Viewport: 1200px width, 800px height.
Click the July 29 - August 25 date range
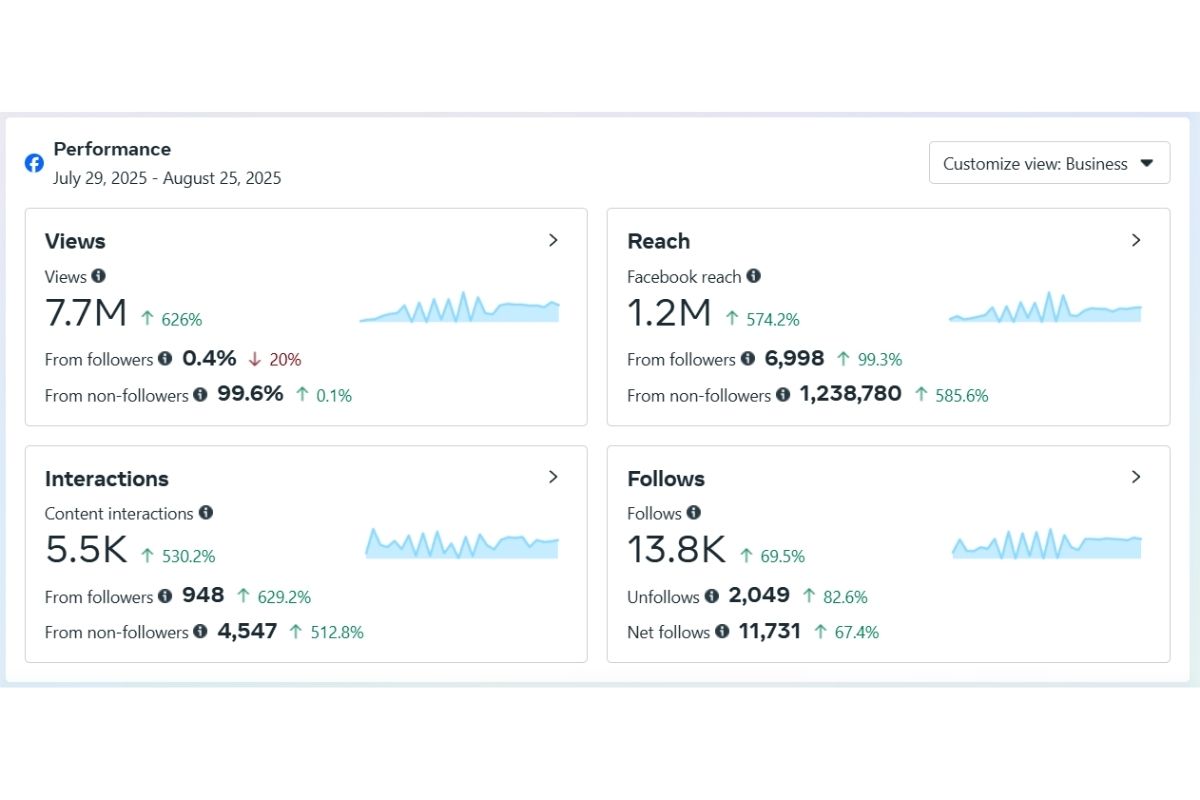coord(167,179)
